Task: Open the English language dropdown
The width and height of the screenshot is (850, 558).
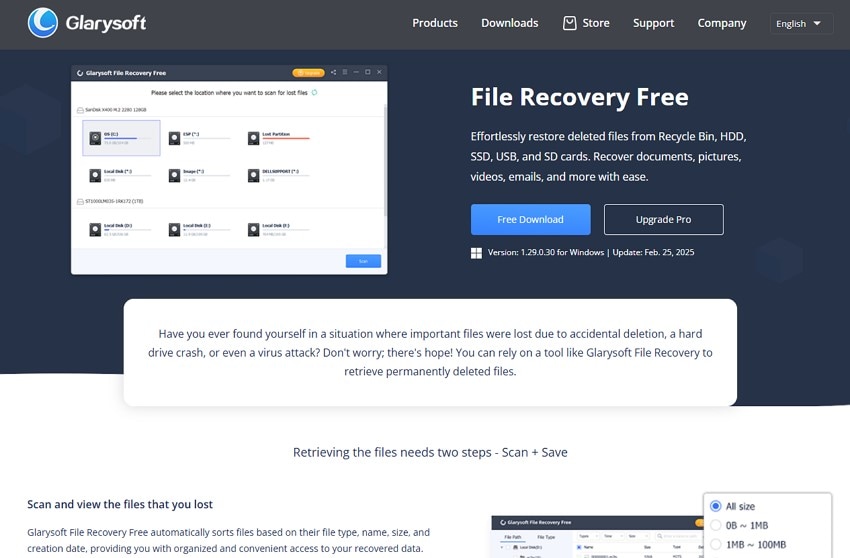Action: [x=801, y=23]
